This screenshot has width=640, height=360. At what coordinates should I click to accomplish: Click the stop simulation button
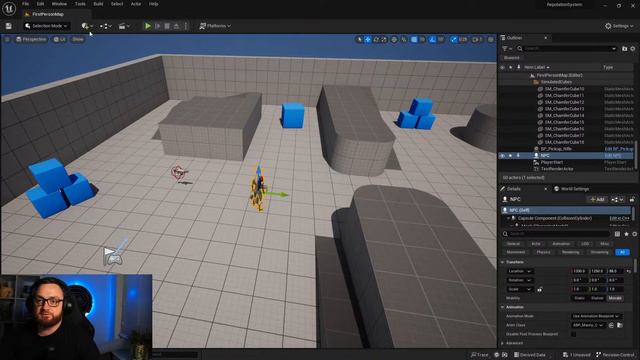tap(167, 26)
